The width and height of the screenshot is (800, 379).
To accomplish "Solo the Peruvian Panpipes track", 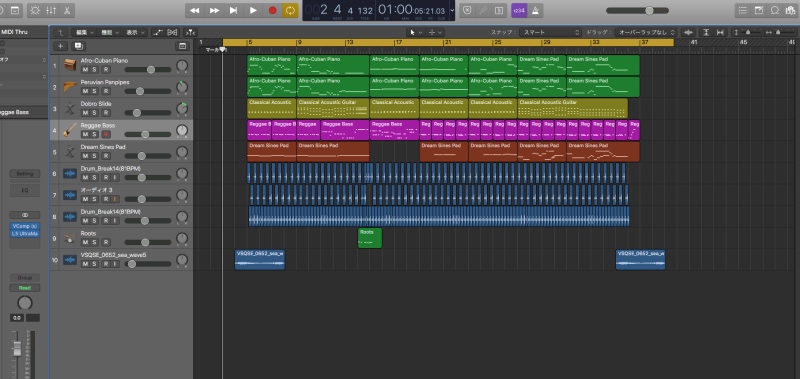I will point(95,91).
